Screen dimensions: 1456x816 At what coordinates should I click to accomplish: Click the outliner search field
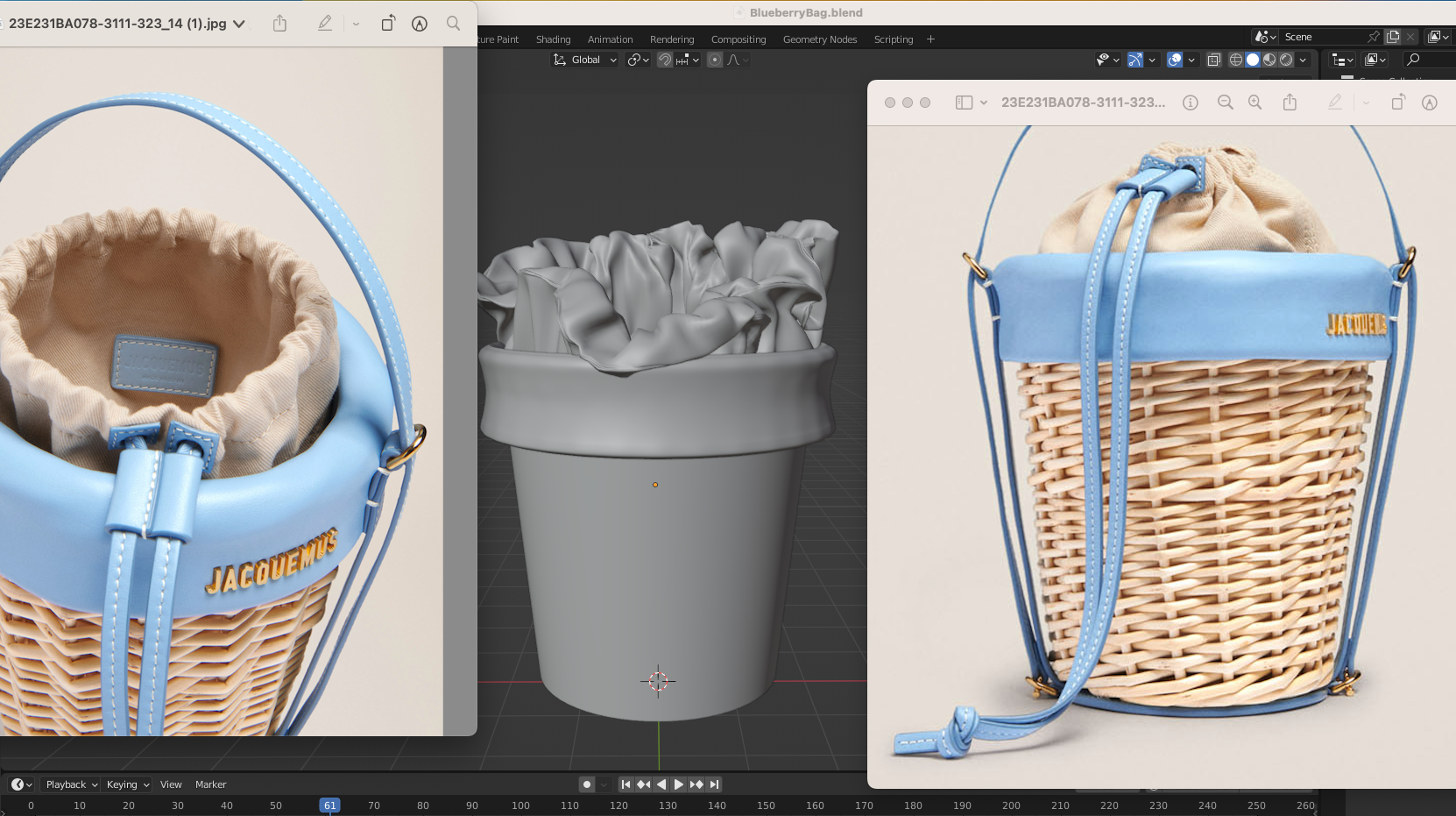coord(1429,60)
